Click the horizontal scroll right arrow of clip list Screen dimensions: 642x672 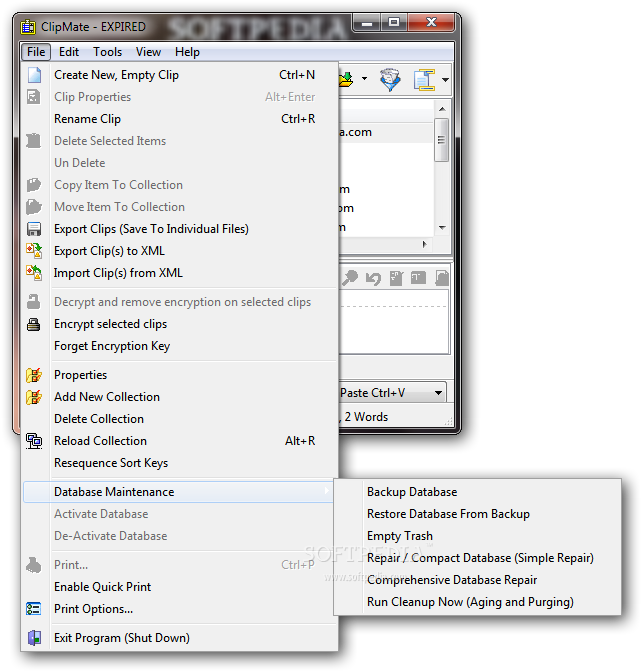(424, 244)
